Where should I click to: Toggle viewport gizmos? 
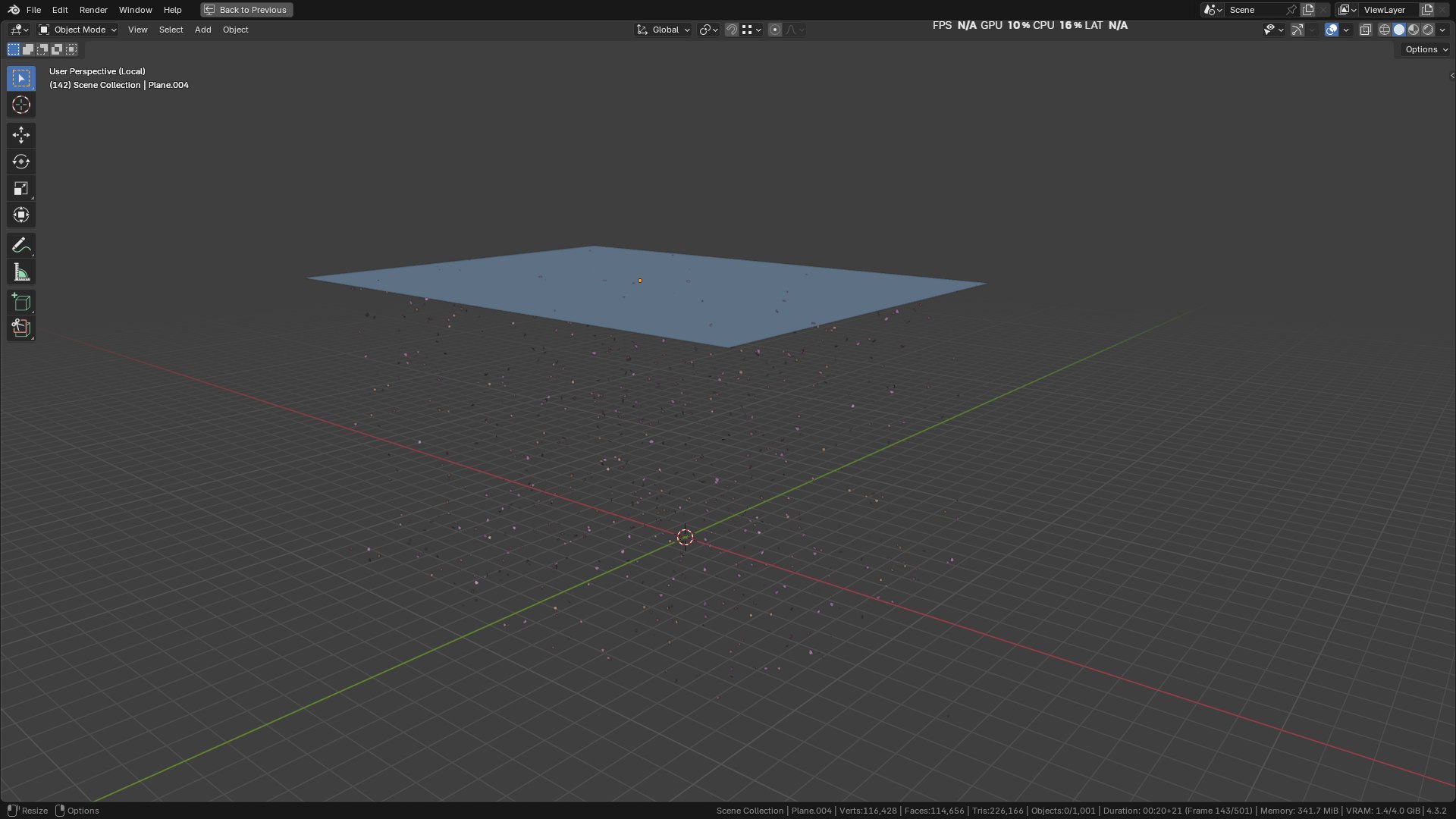pyautogui.click(x=1298, y=30)
